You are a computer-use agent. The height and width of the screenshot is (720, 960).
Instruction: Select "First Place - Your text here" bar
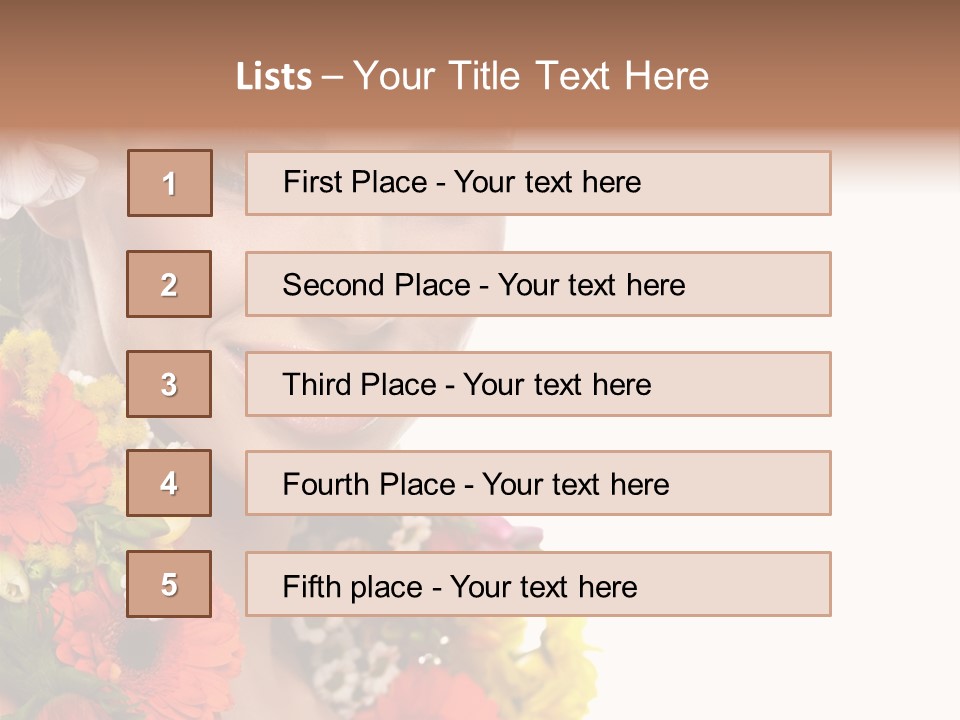[x=538, y=183]
